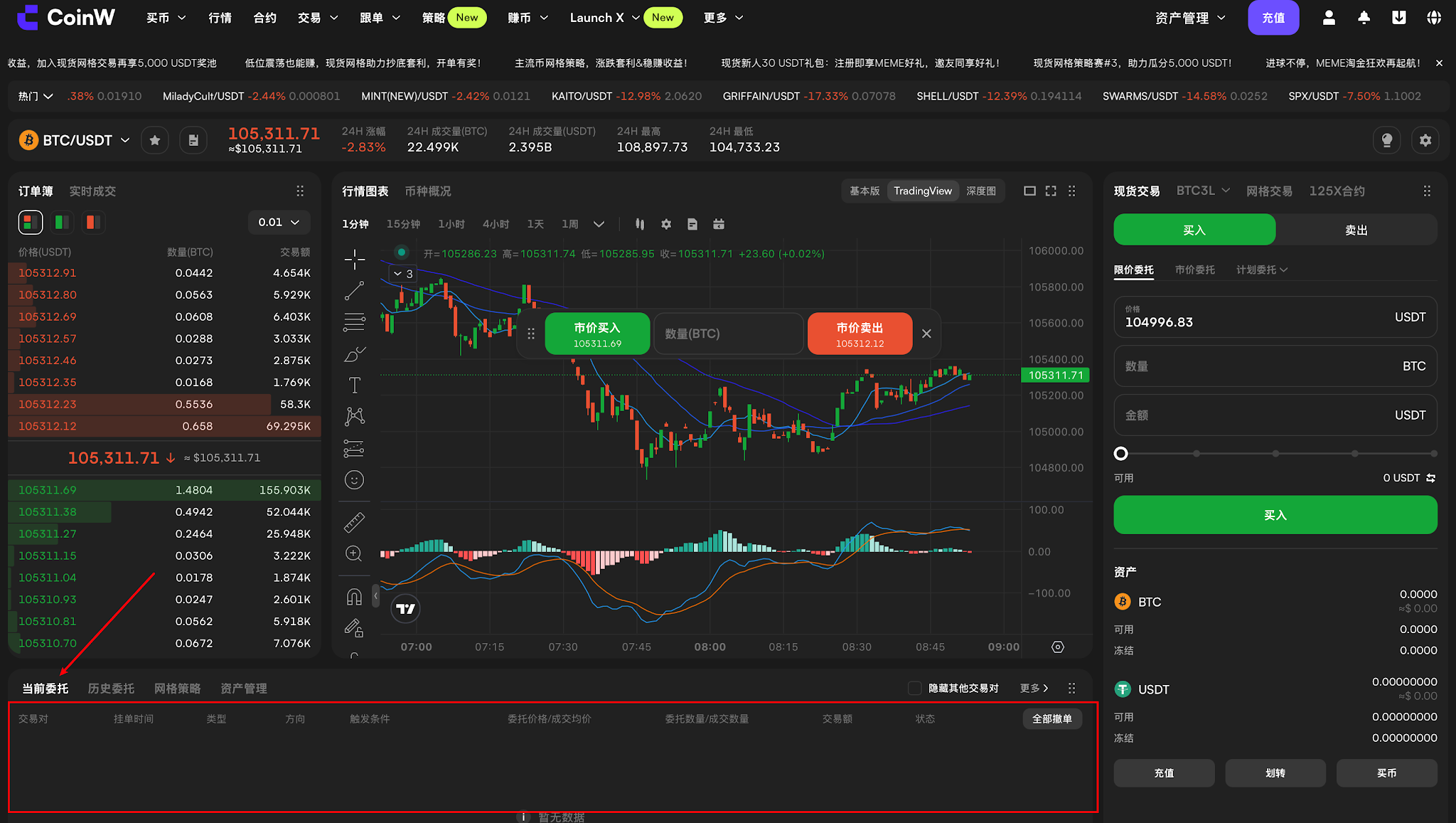Image resolution: width=1456 pixels, height=823 pixels.
Task: Open the notifications bell
Action: click(x=1364, y=18)
